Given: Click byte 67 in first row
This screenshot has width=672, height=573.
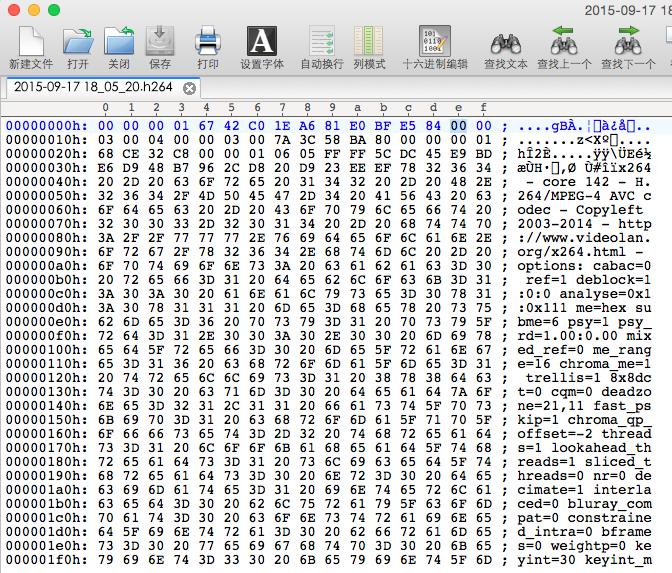Looking at the screenshot, I should click(x=206, y=126).
